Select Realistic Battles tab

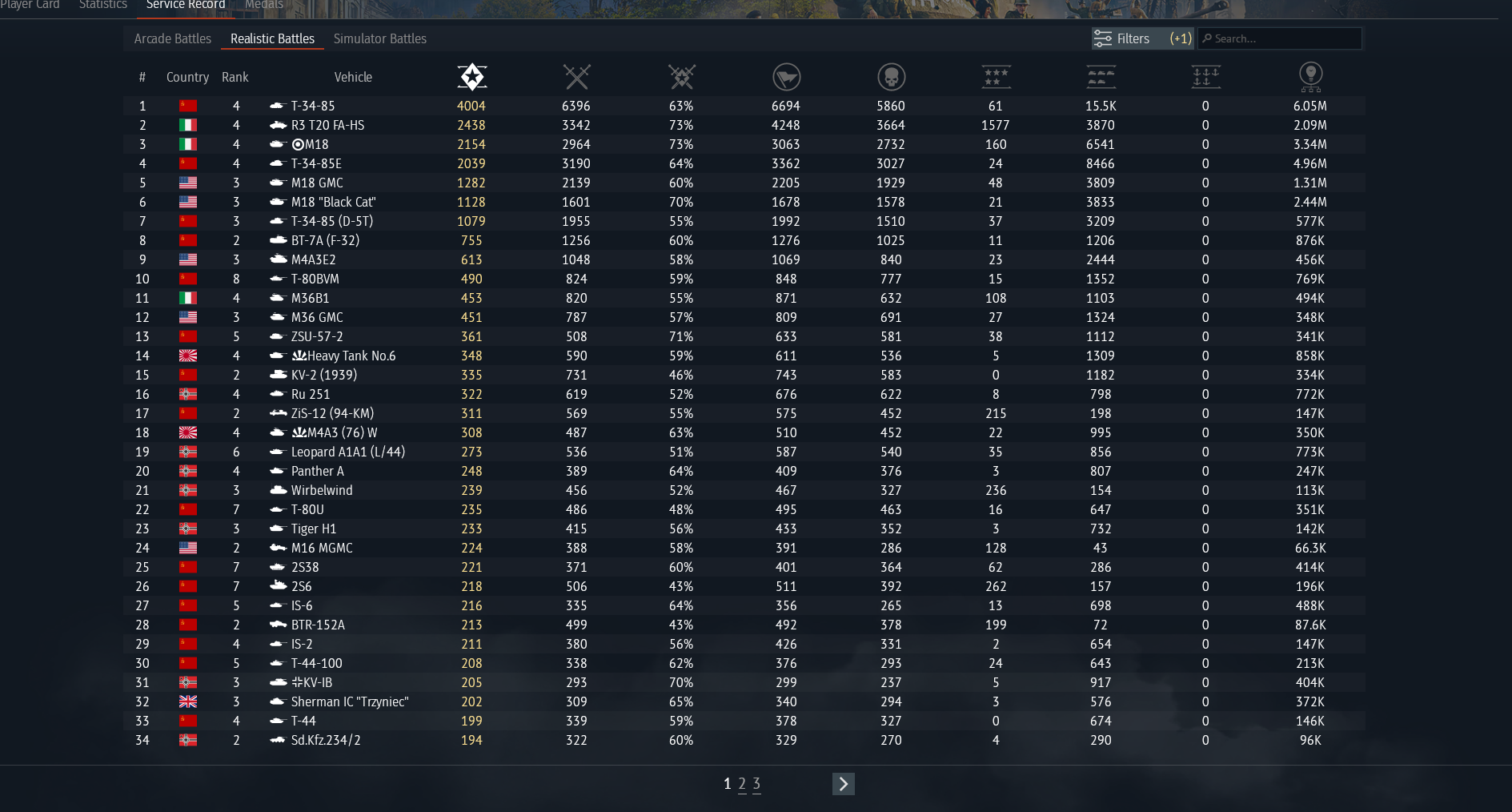click(x=272, y=38)
